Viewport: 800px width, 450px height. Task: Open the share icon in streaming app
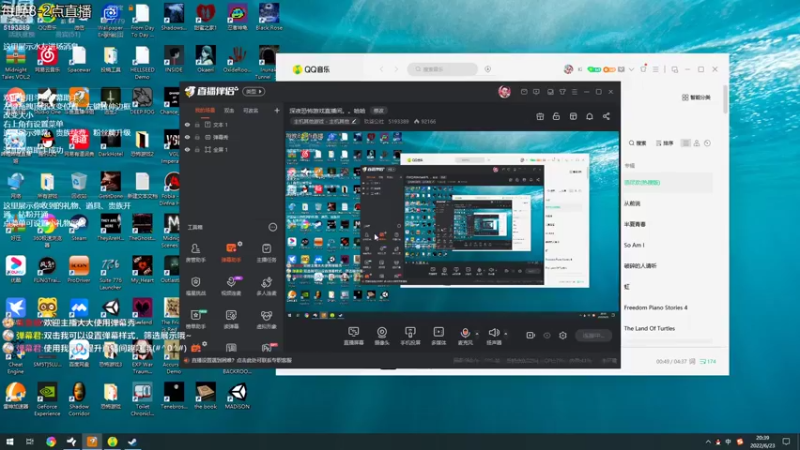(x=606, y=116)
